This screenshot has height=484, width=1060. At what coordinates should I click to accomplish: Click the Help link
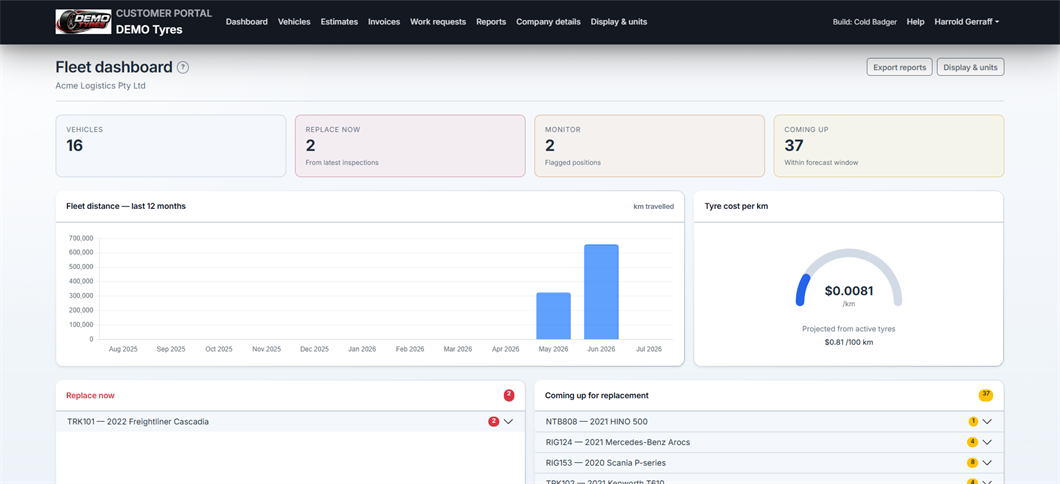coord(915,22)
